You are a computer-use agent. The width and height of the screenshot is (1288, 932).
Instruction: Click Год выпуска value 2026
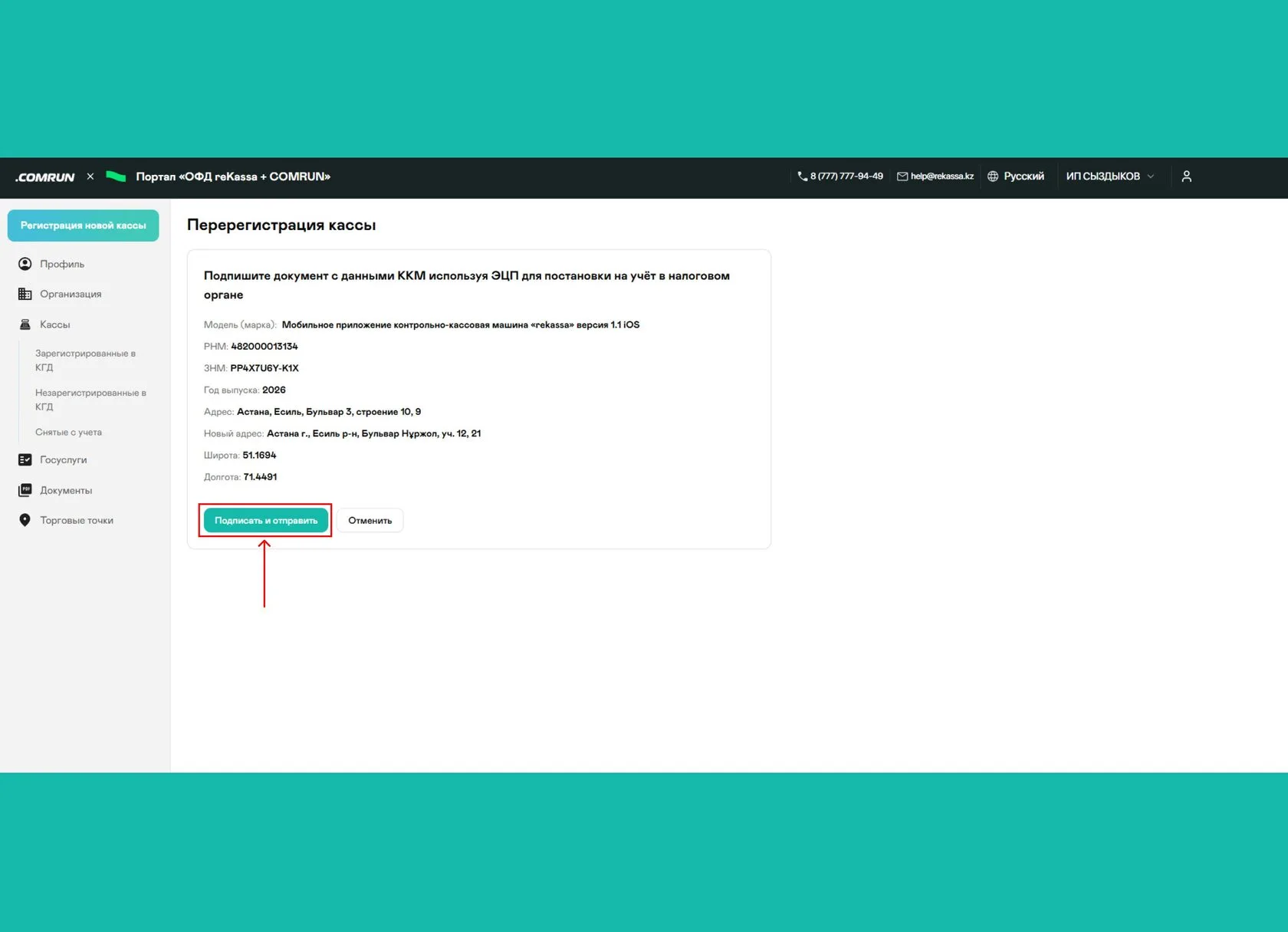coord(274,390)
